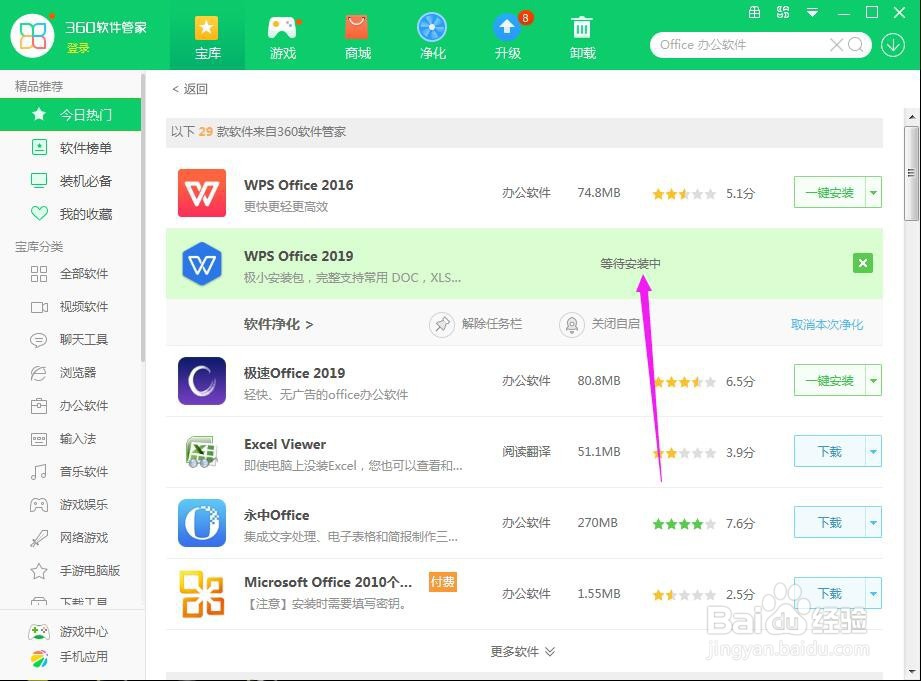Open the main menu dropdown triangle

pyautogui.click(x=812, y=12)
